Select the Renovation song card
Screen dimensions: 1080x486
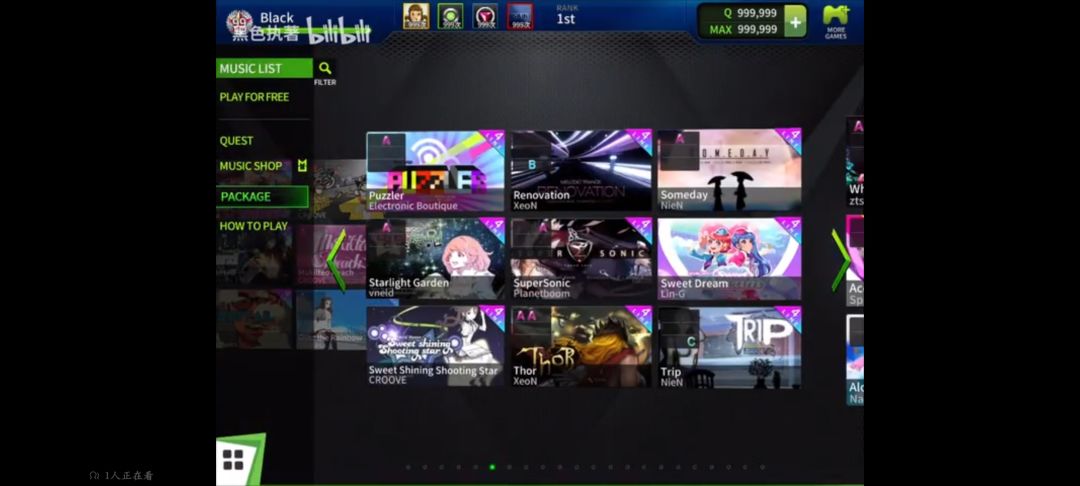tap(581, 171)
